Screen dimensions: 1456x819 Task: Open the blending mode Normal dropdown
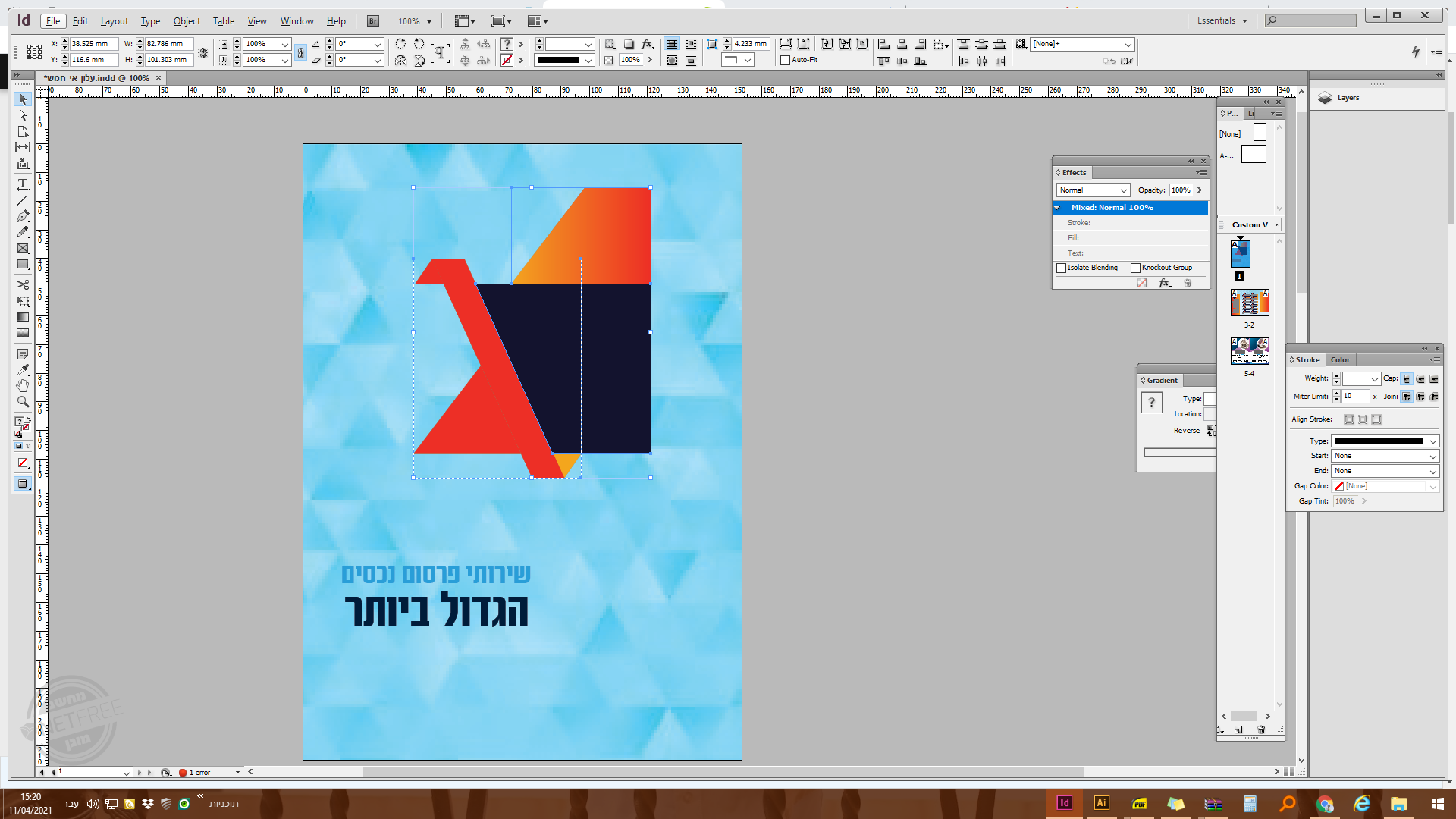1093,190
